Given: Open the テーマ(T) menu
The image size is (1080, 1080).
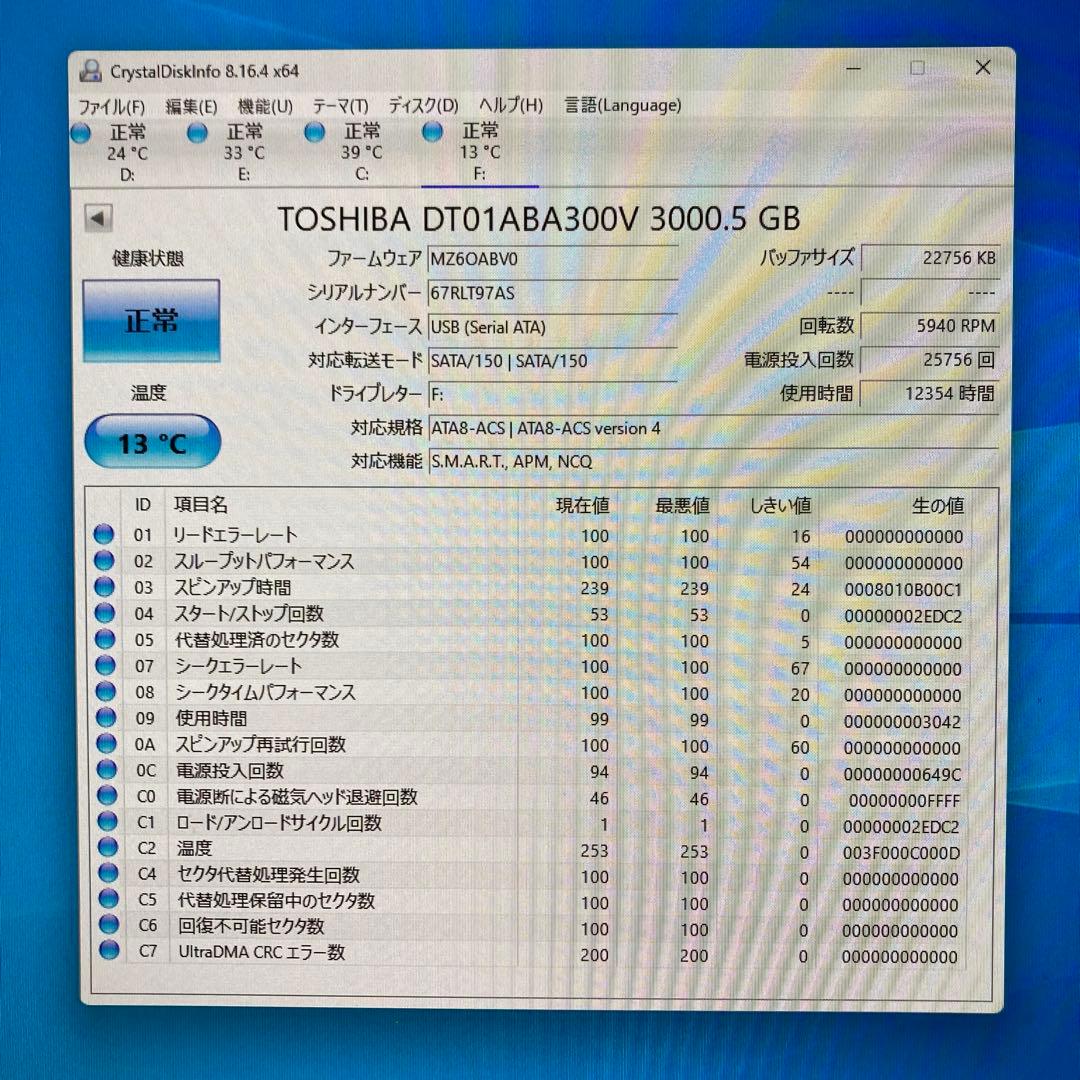Looking at the screenshot, I should (x=340, y=106).
